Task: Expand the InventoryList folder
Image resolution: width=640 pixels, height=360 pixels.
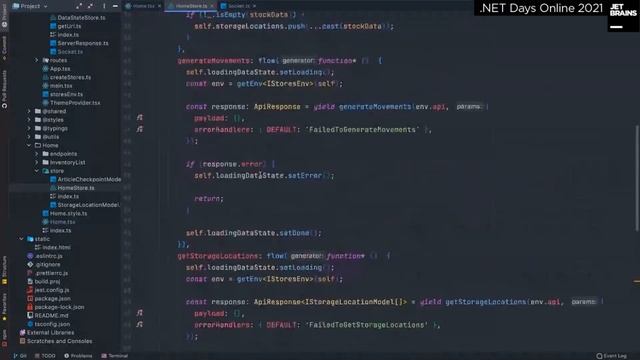Action: 36,162
